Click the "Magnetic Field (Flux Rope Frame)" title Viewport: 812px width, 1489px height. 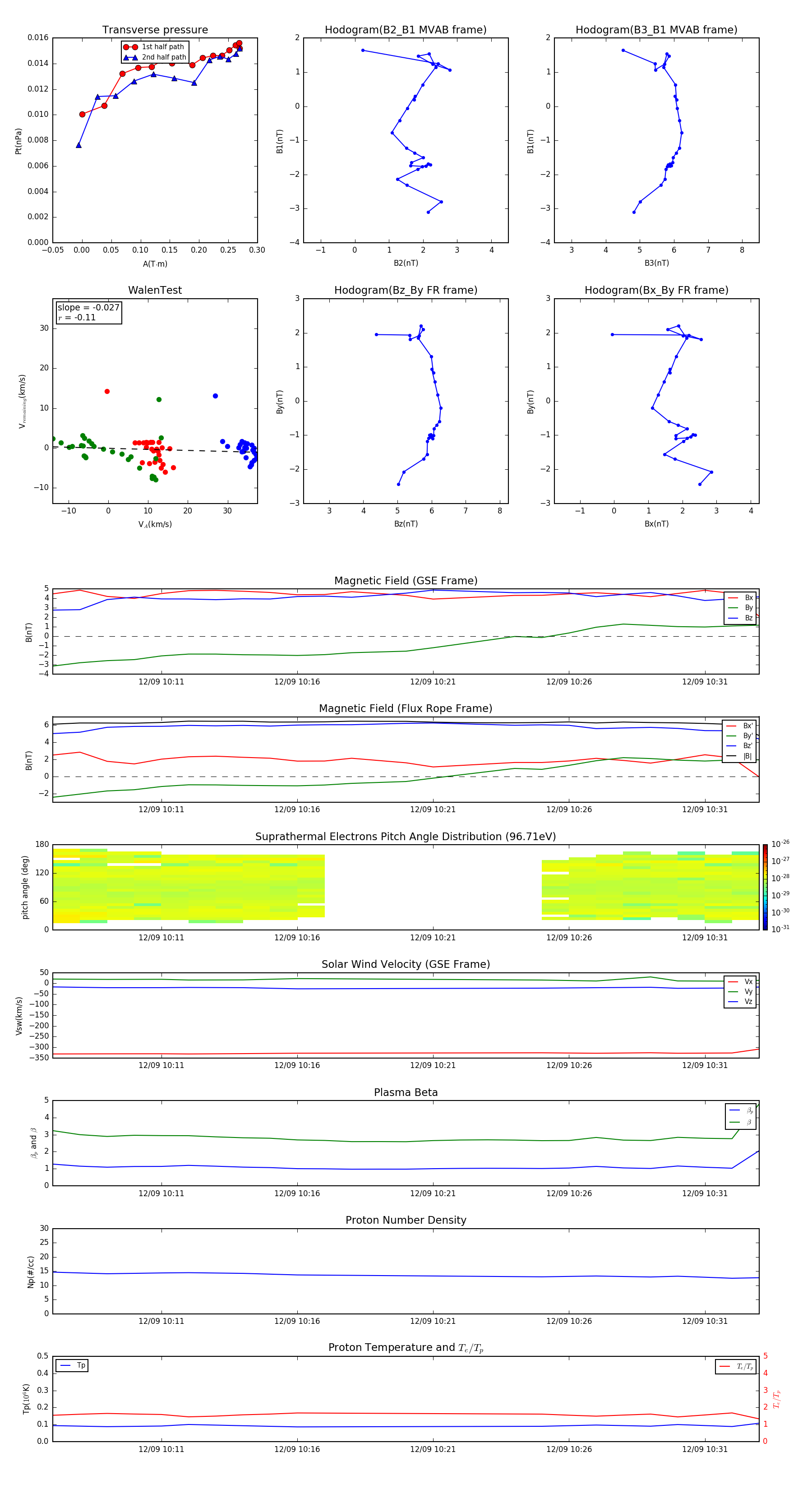point(406,709)
